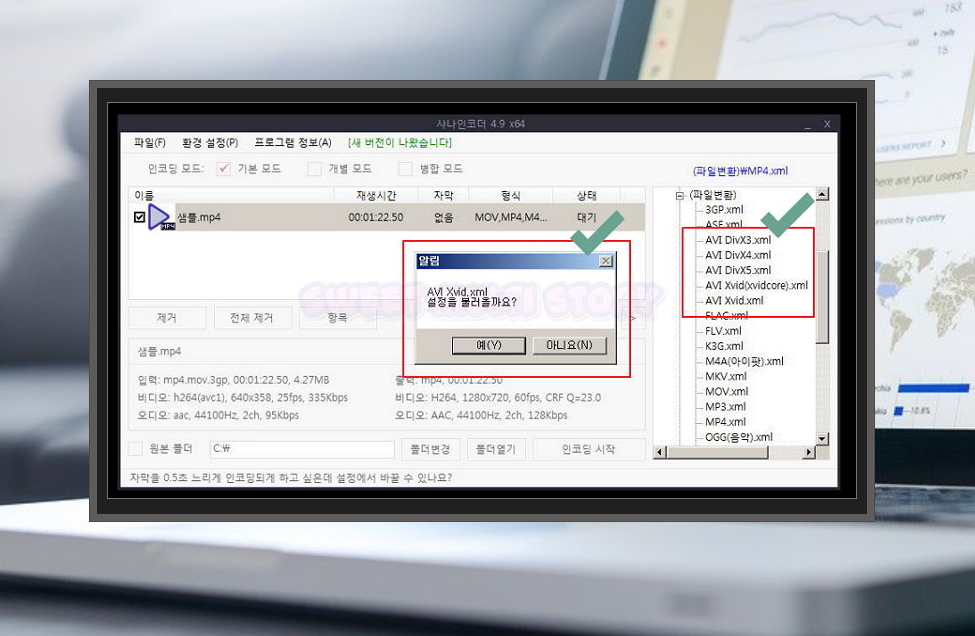
Task: Select MP4.xml preset
Action: pos(725,422)
